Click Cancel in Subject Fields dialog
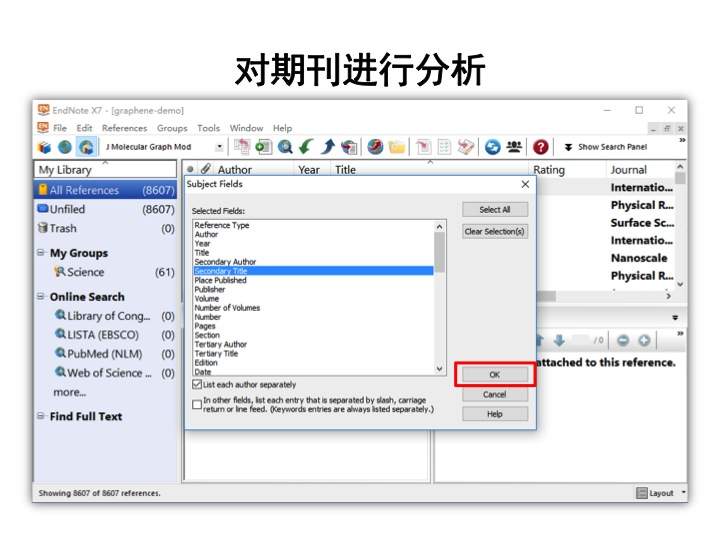This screenshot has width=720, height=540. (x=495, y=394)
